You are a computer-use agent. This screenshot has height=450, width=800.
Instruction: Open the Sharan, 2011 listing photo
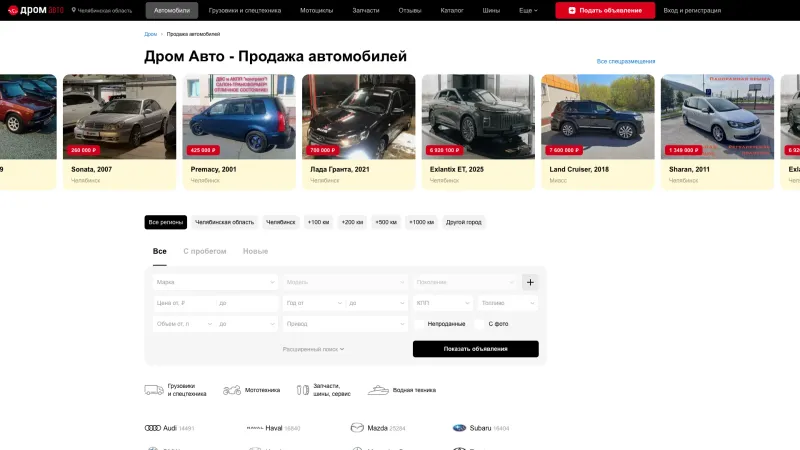tap(717, 117)
